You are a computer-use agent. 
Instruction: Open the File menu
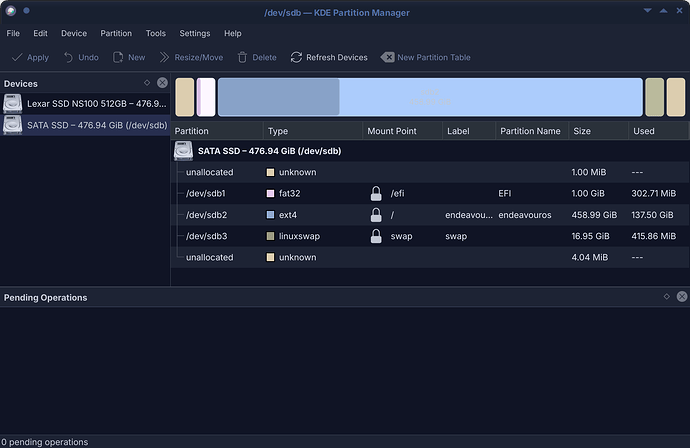(13, 33)
